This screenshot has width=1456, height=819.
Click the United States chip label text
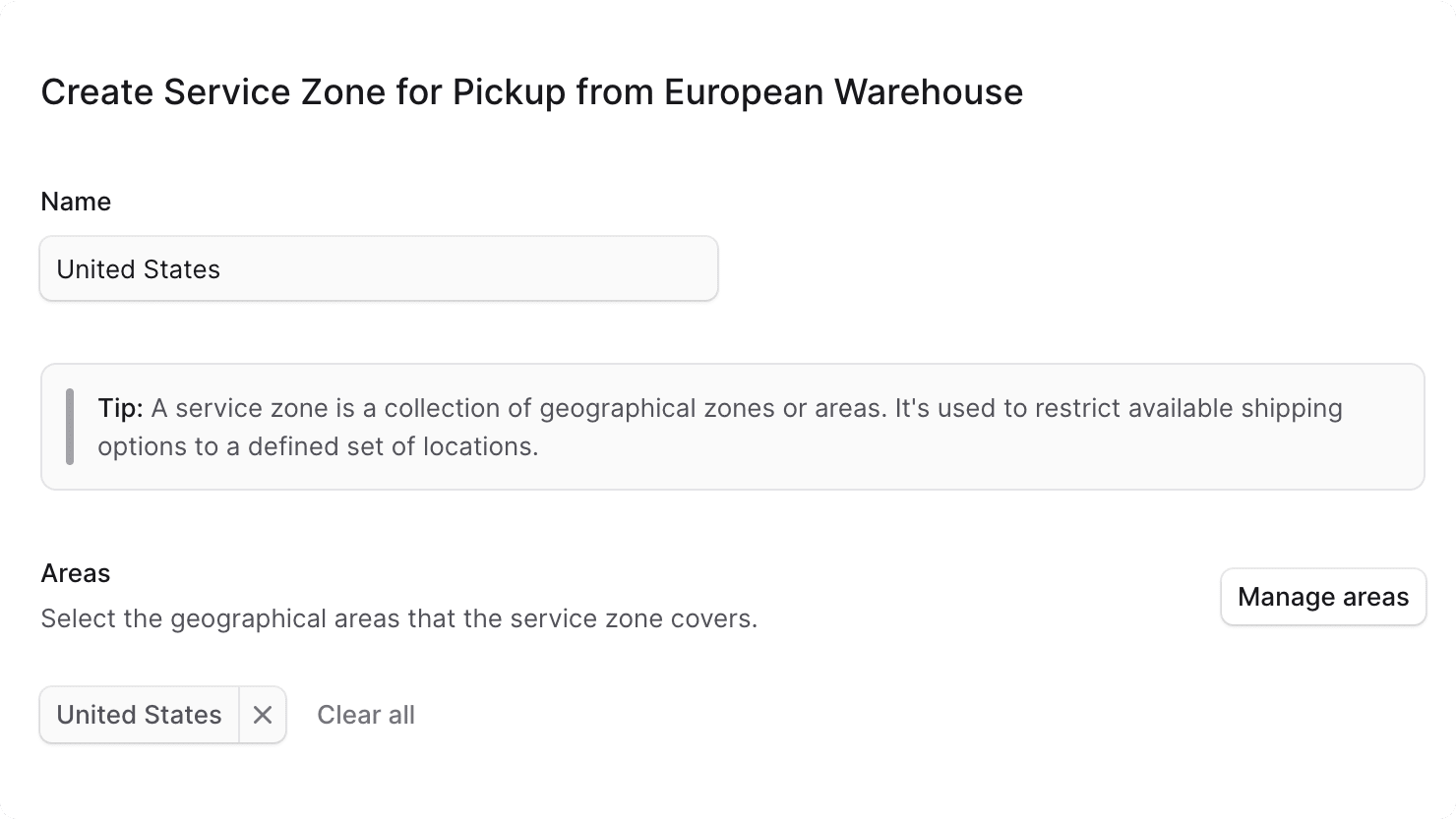coord(137,715)
